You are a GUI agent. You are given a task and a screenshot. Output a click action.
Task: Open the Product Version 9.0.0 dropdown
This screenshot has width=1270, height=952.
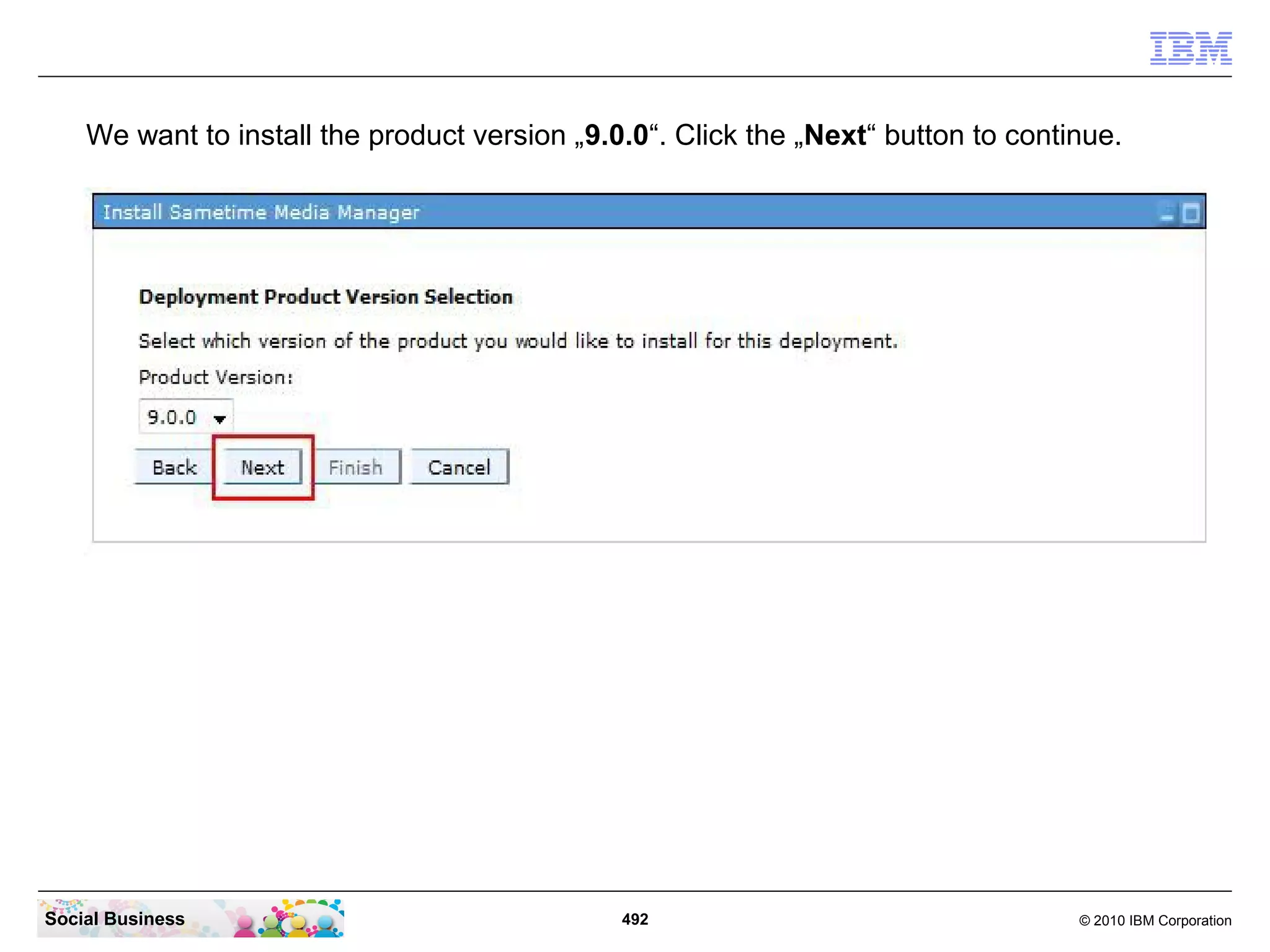pyautogui.click(x=185, y=417)
